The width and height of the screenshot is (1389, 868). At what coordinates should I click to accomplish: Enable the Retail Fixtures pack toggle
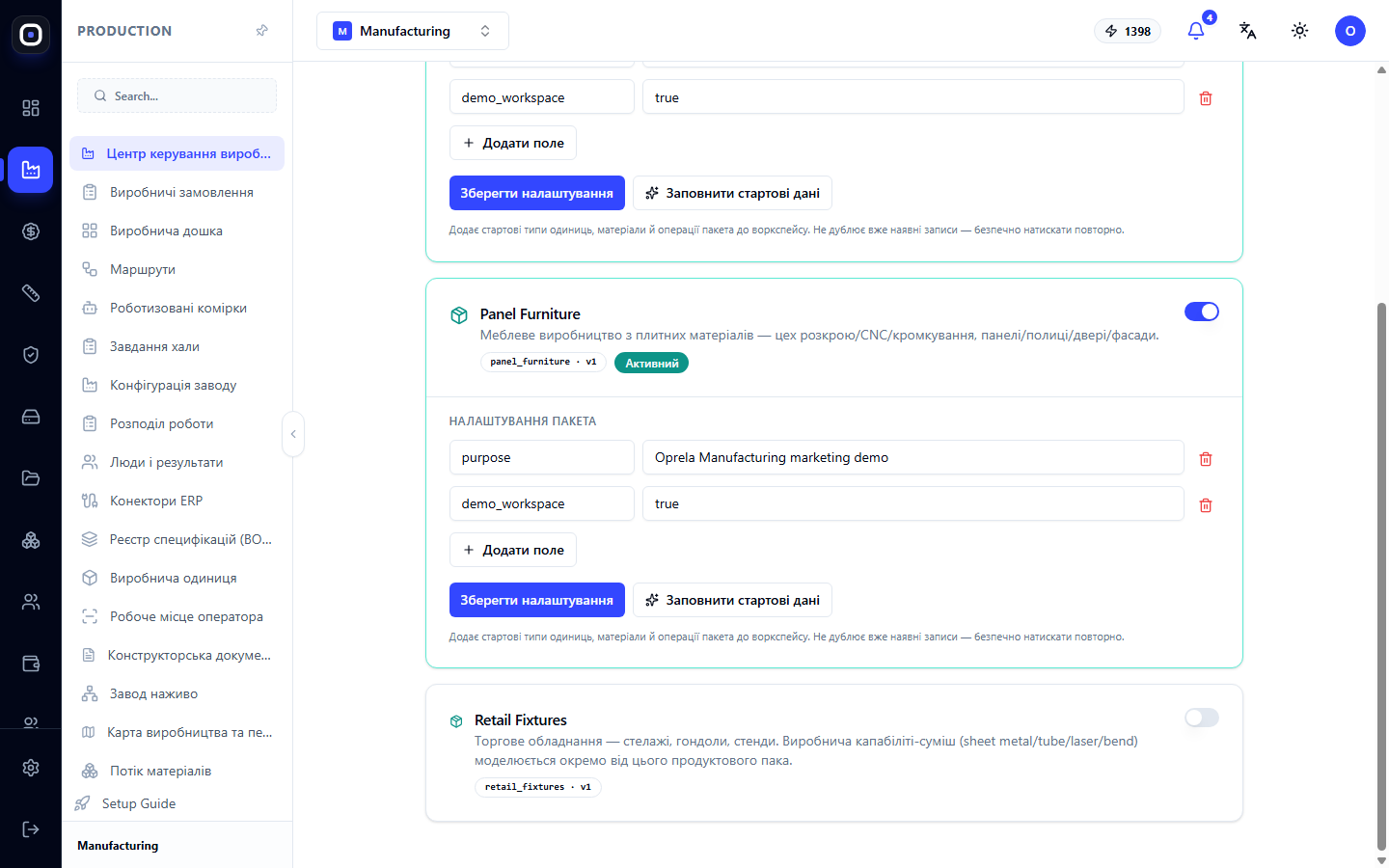(1202, 718)
